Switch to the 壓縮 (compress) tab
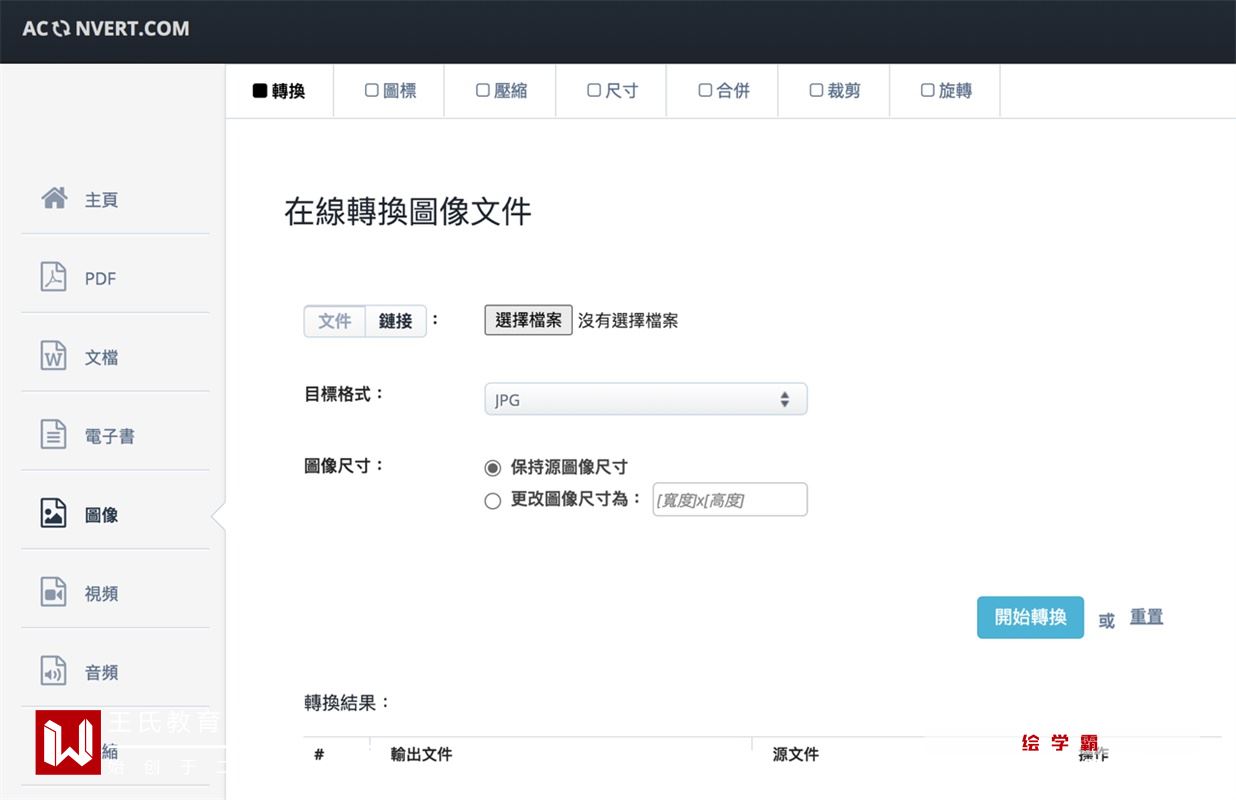 501,91
